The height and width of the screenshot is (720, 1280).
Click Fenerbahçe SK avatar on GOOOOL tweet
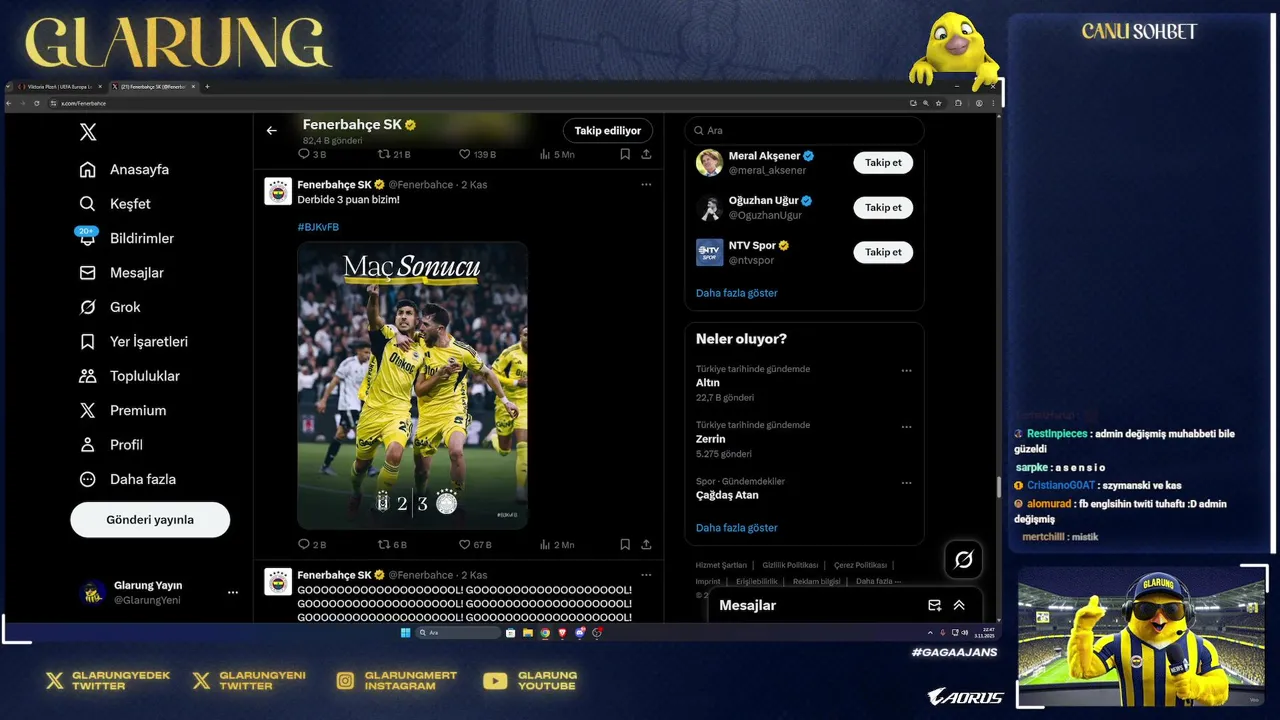pyautogui.click(x=278, y=582)
